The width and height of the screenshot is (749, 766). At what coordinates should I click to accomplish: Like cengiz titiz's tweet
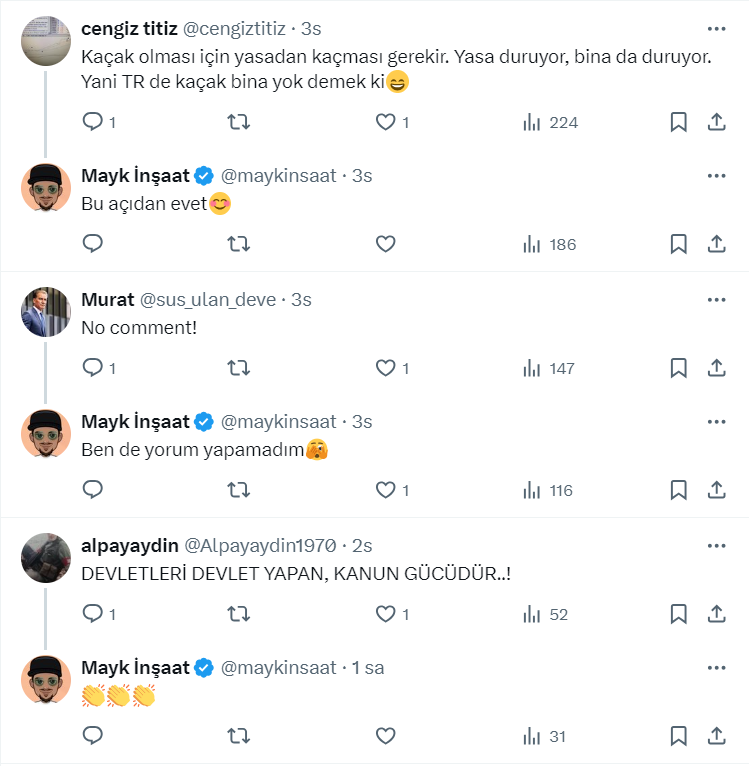(386, 122)
